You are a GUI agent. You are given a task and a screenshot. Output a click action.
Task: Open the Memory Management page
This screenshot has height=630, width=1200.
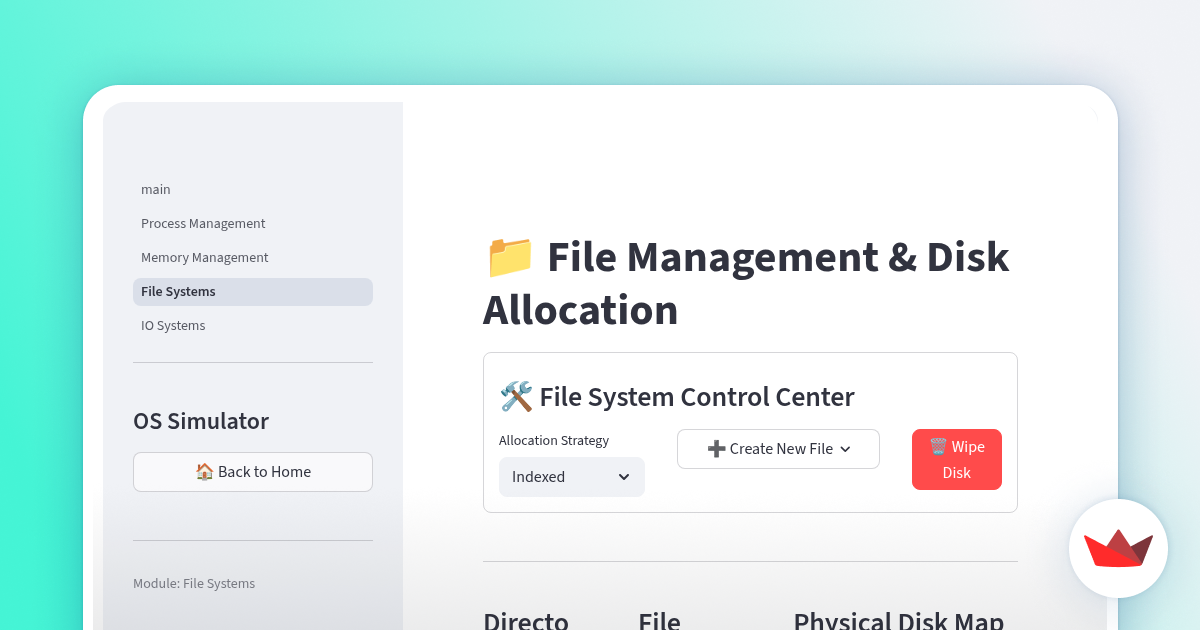tap(253, 258)
